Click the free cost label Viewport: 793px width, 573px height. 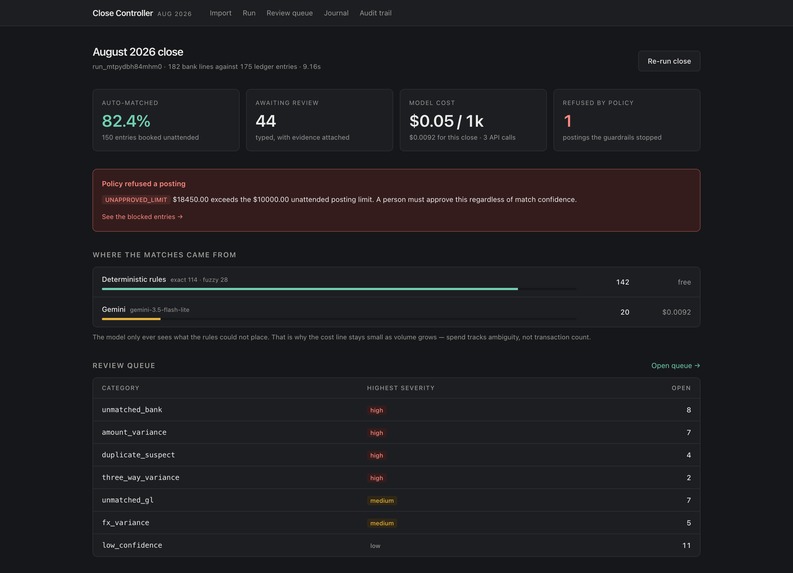684,282
